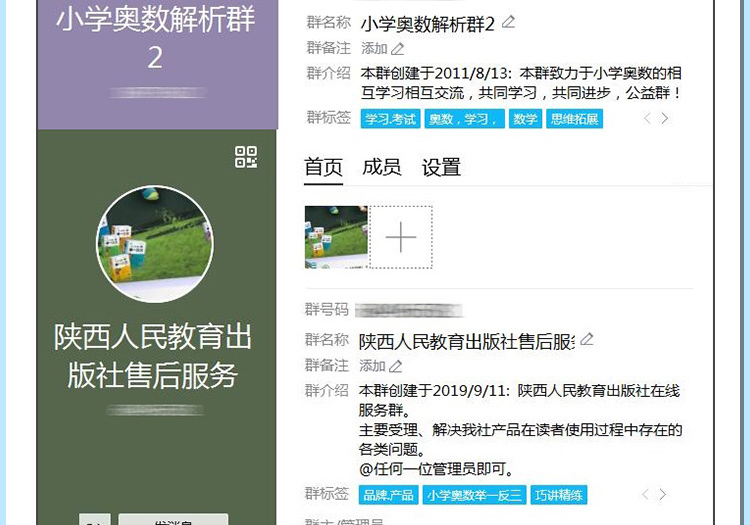Click the 奥数，学习， tag
The height and width of the screenshot is (525, 750).
point(464,119)
